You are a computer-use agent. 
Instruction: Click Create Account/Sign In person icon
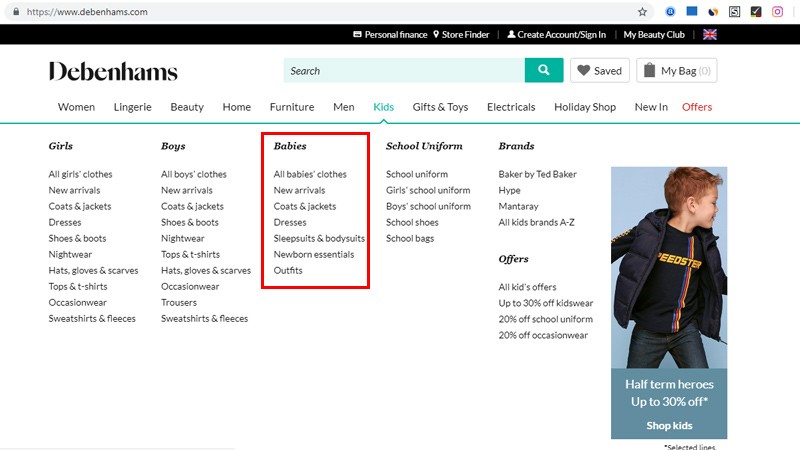coord(557,34)
